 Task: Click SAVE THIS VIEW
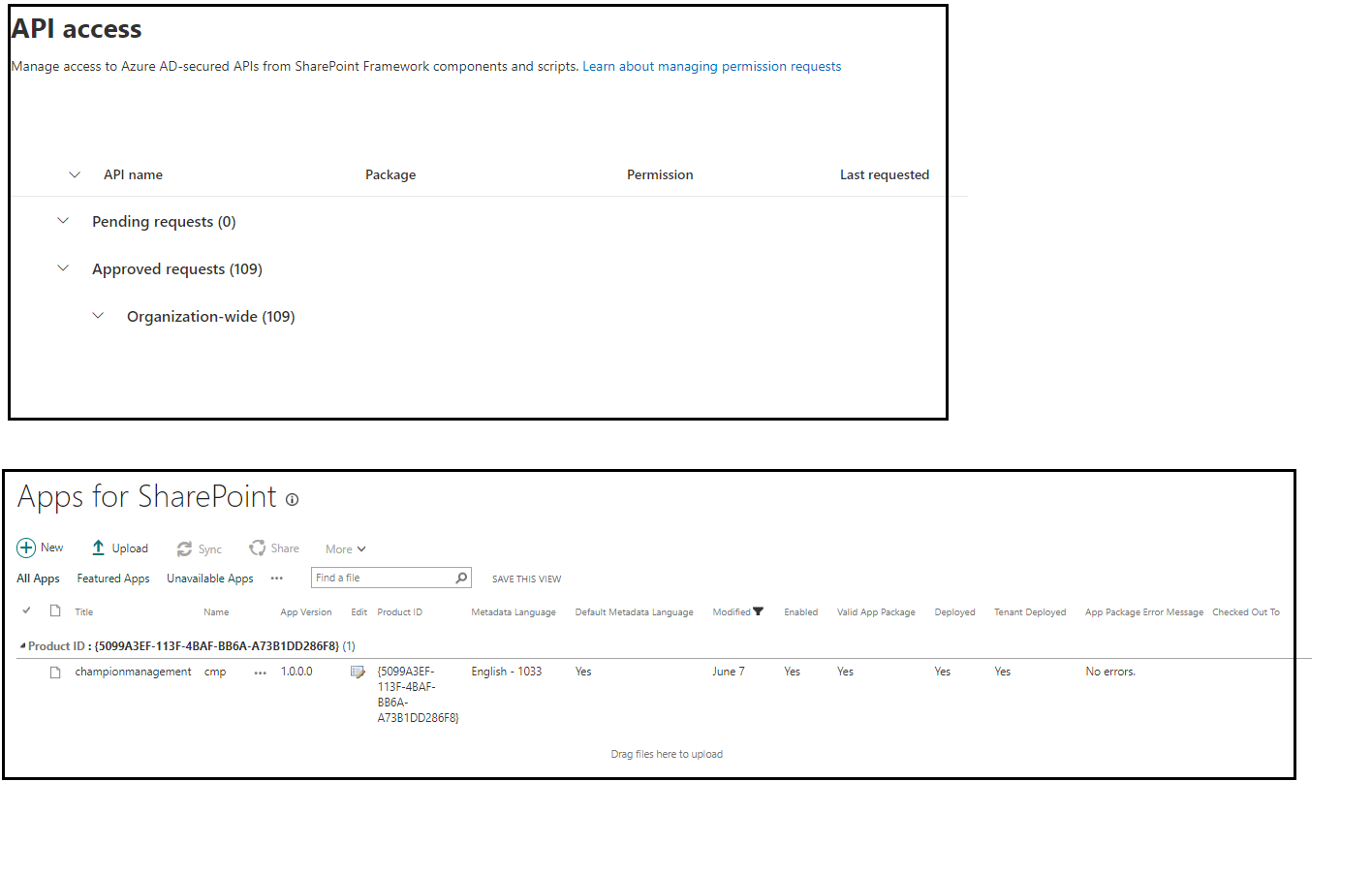tap(526, 579)
